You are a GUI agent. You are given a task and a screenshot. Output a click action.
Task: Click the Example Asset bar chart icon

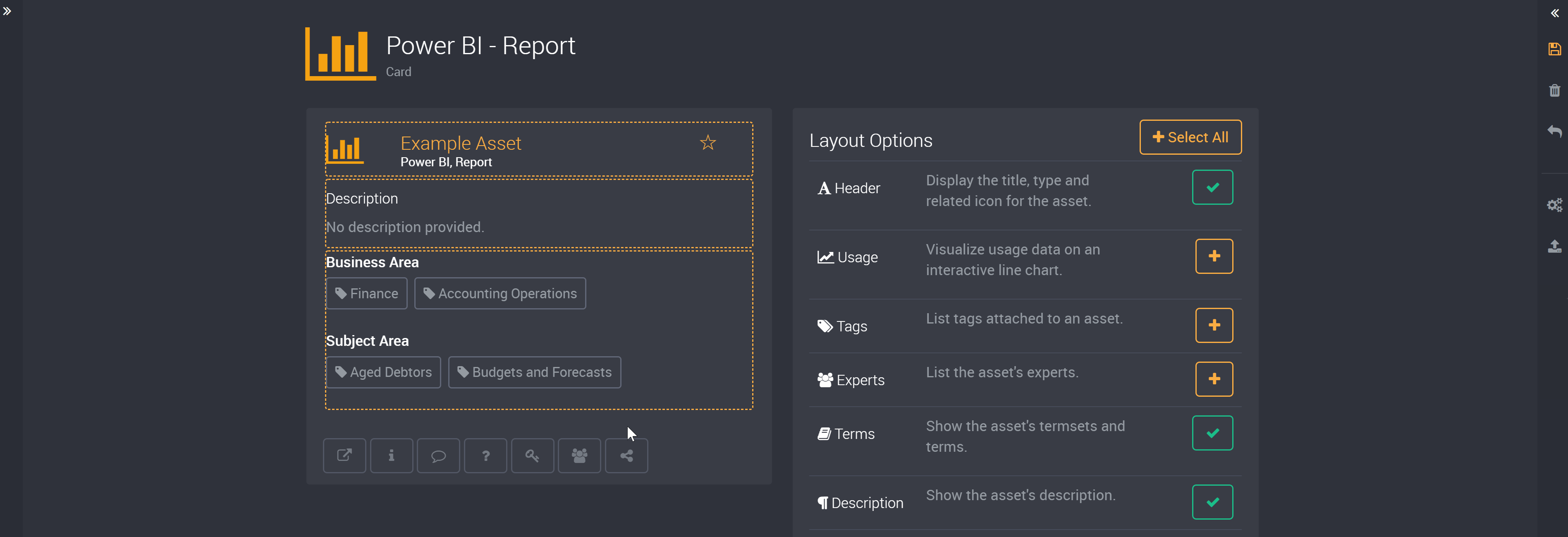345,149
